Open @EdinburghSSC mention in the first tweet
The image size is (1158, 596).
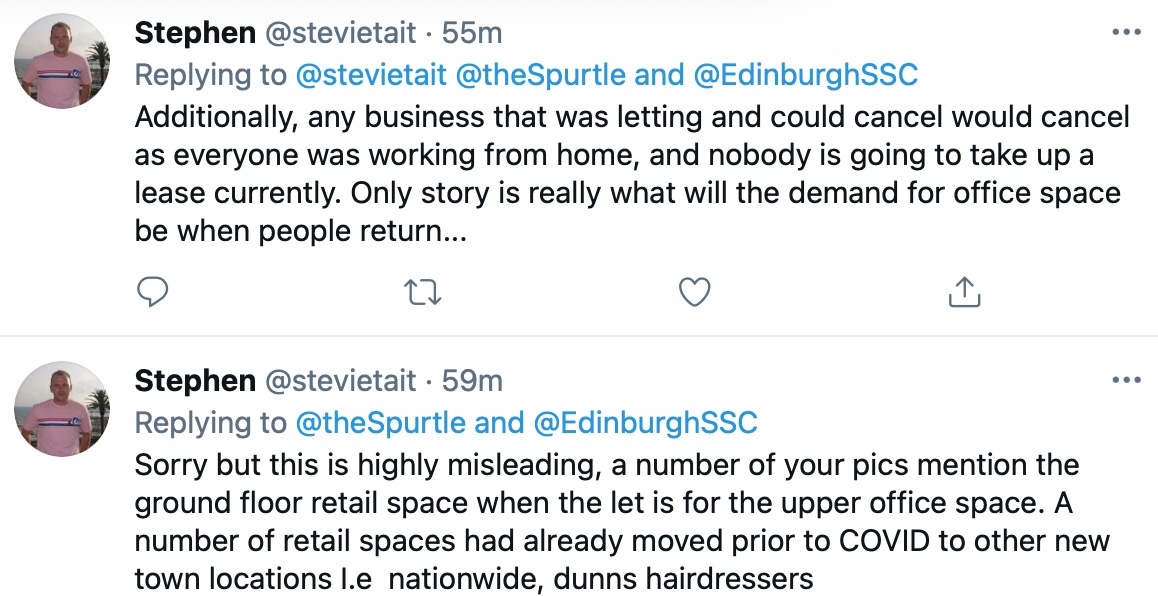(x=806, y=75)
